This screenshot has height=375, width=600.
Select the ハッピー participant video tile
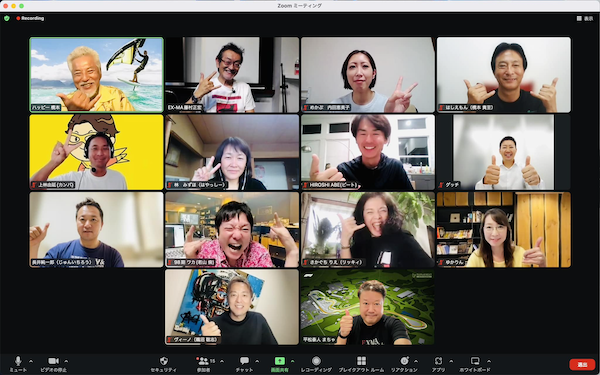96,75
